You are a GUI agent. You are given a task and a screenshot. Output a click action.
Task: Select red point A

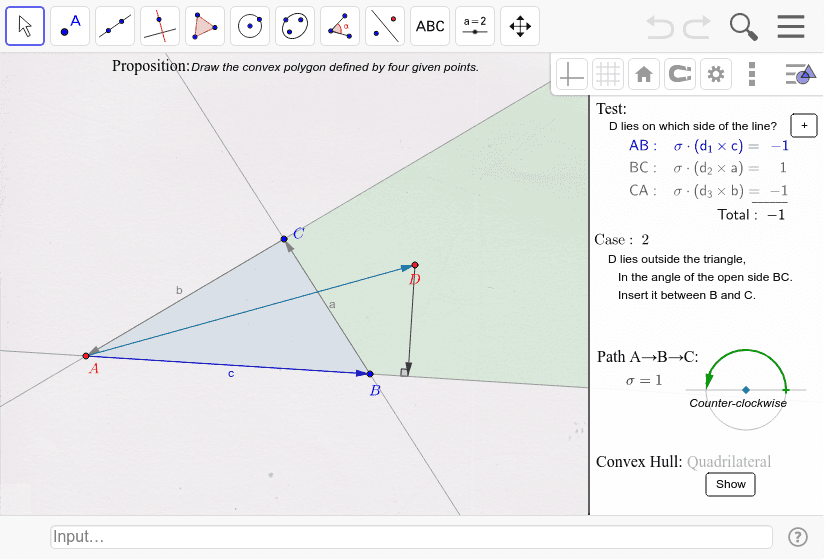(x=86, y=356)
